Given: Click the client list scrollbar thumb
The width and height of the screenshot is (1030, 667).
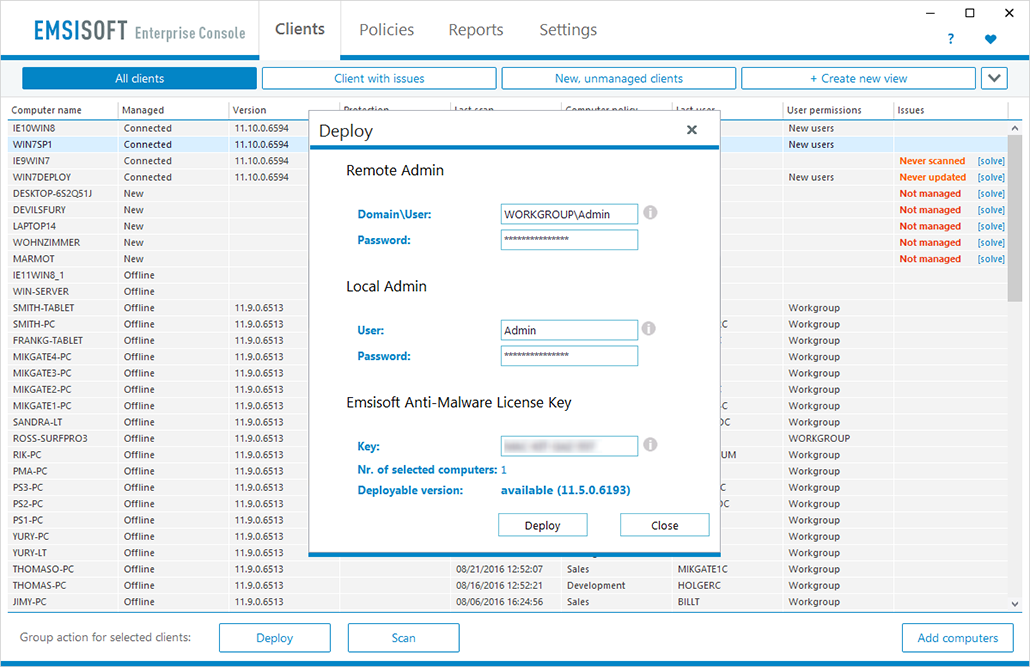Looking at the screenshot, I should coord(1015,218).
